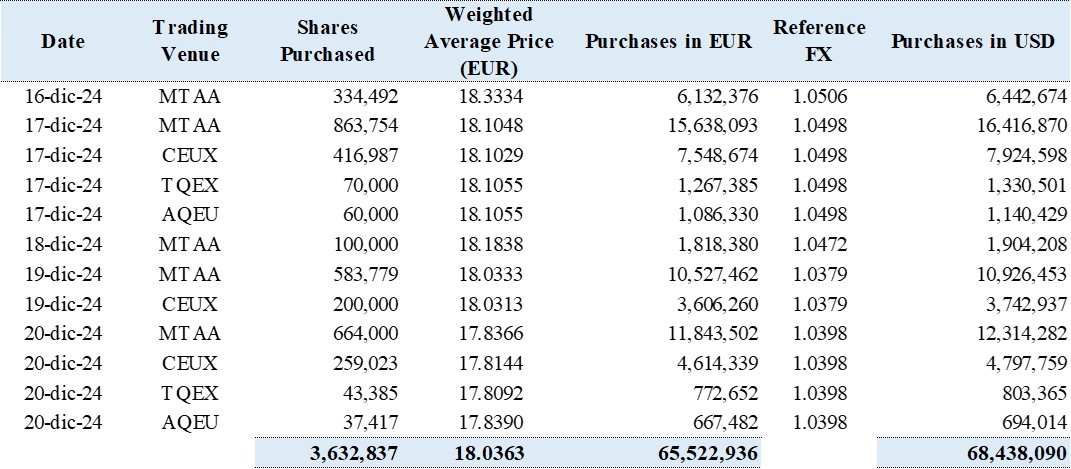Select the Reference FX header cell
The height and width of the screenshot is (469, 1071).
click(x=819, y=41)
